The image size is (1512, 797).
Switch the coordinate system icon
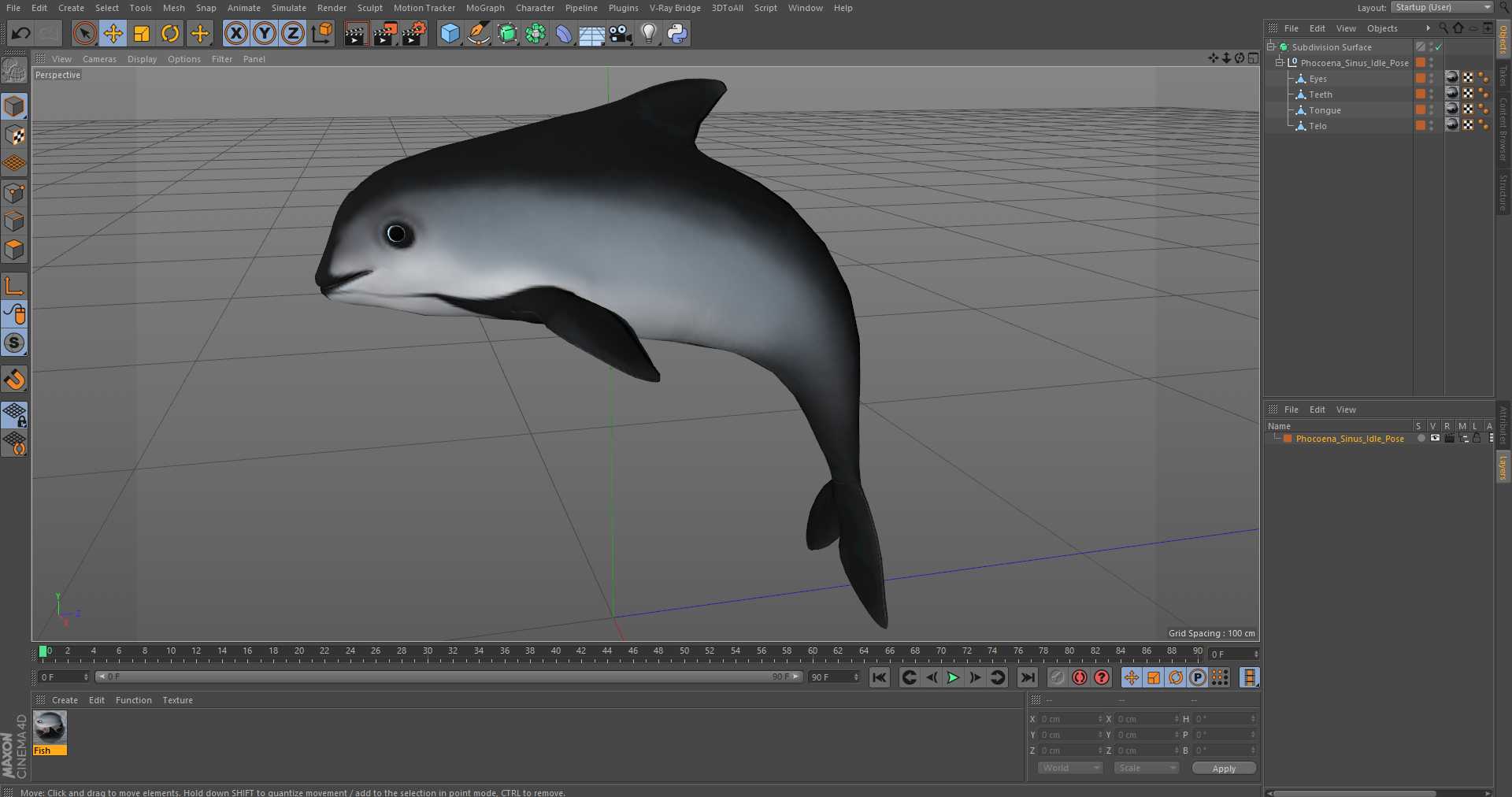pos(322,33)
